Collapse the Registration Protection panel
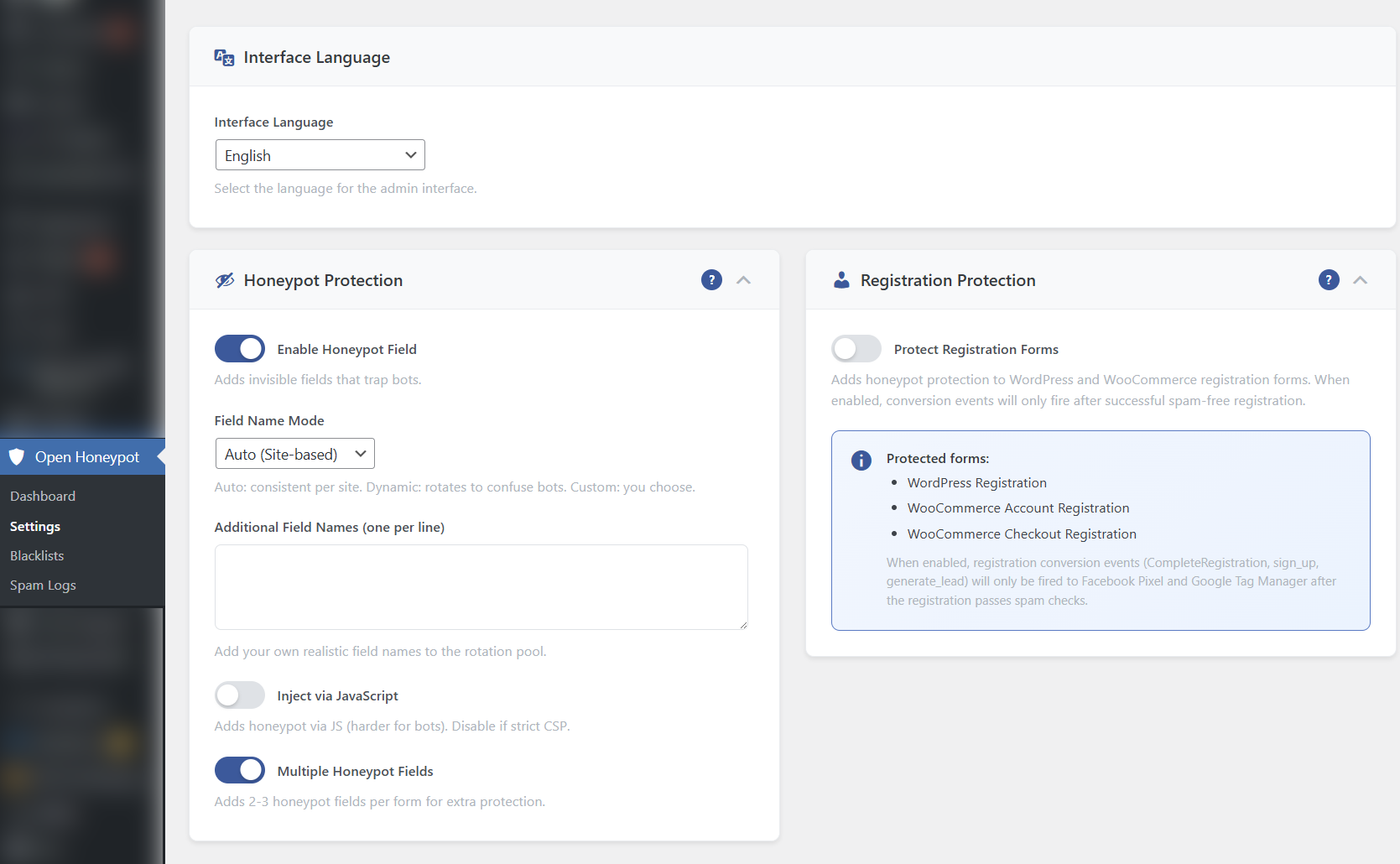This screenshot has height=864, width=1400. (1361, 280)
